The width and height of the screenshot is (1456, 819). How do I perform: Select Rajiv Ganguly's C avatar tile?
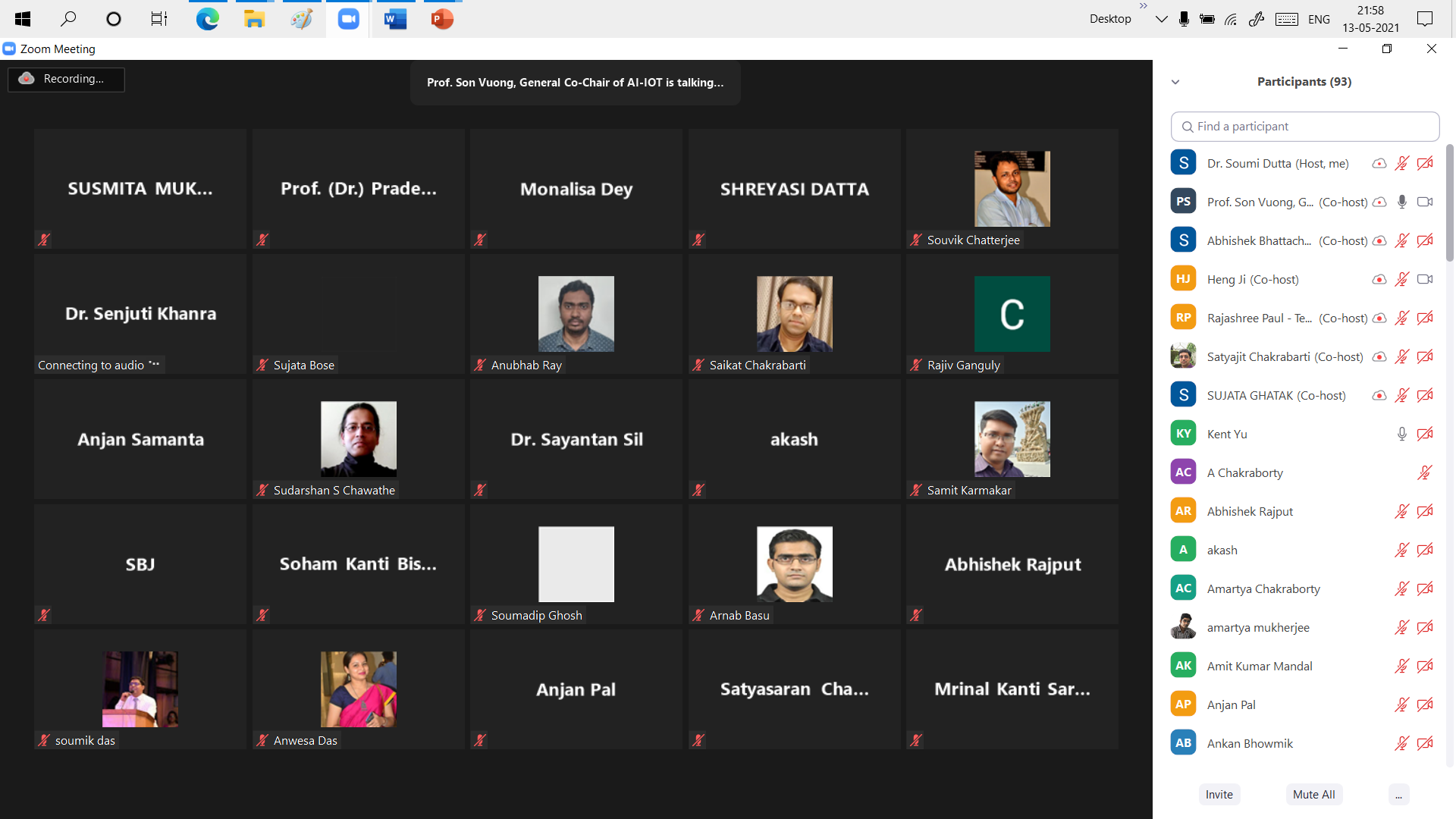[1012, 314]
